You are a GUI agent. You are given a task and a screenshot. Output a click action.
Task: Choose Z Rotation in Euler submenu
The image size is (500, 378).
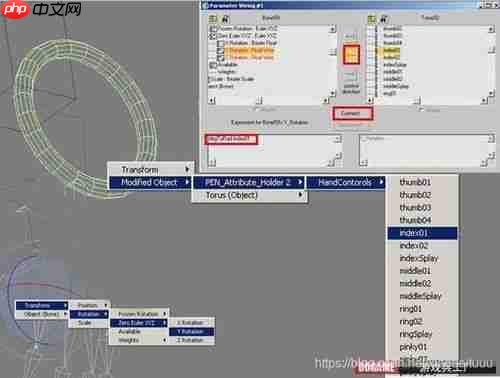[191, 340]
